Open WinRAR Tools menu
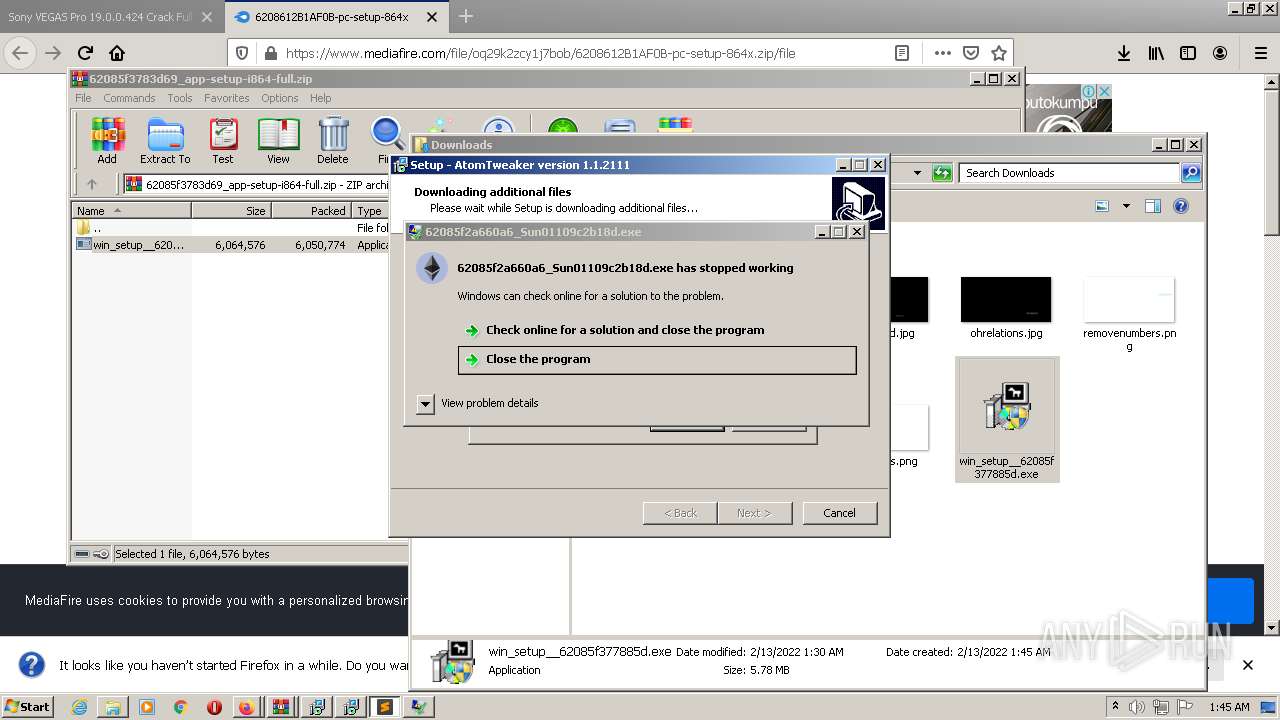 pyautogui.click(x=180, y=98)
